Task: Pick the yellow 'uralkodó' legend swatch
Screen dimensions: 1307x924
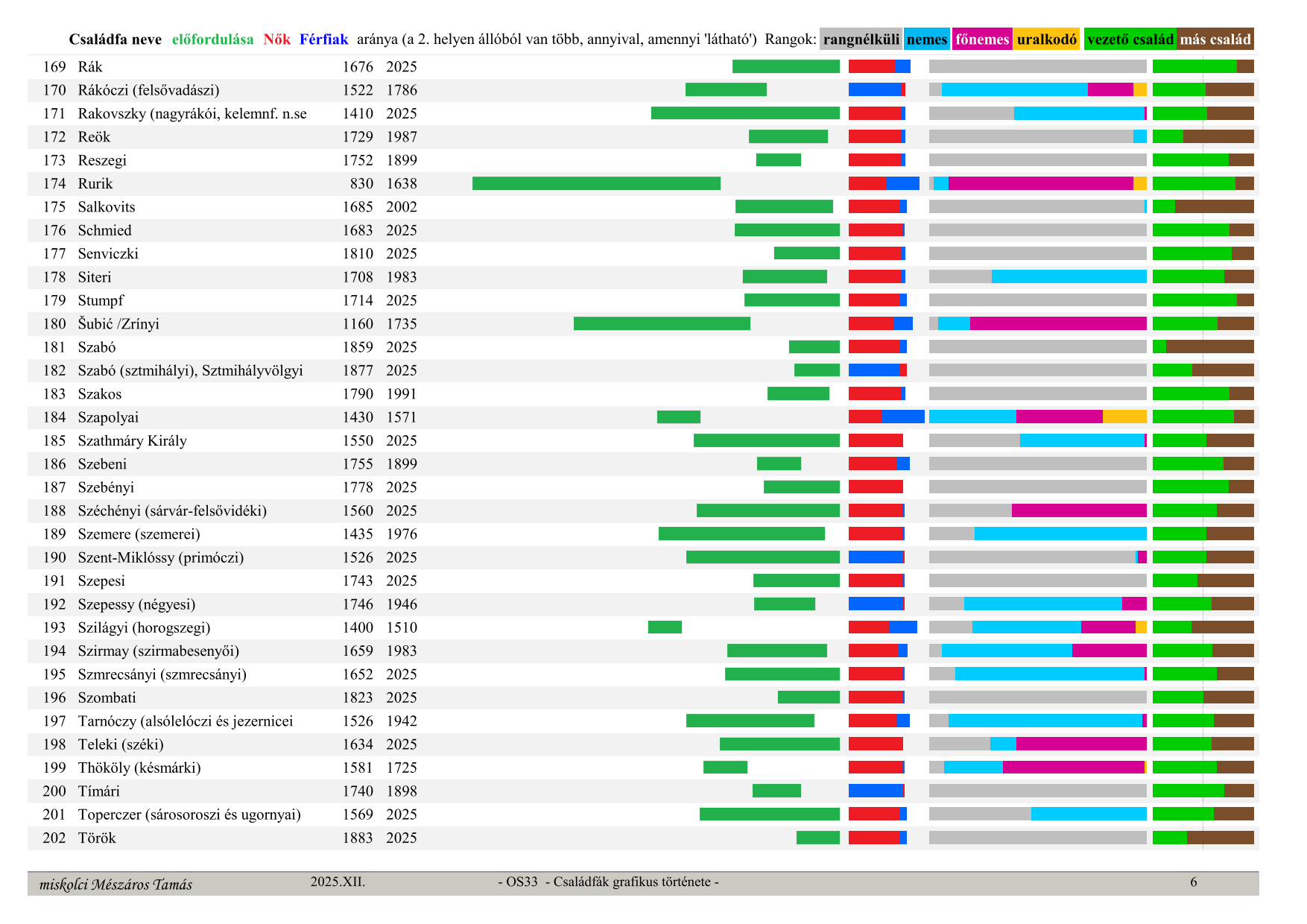Action: click(x=1046, y=39)
